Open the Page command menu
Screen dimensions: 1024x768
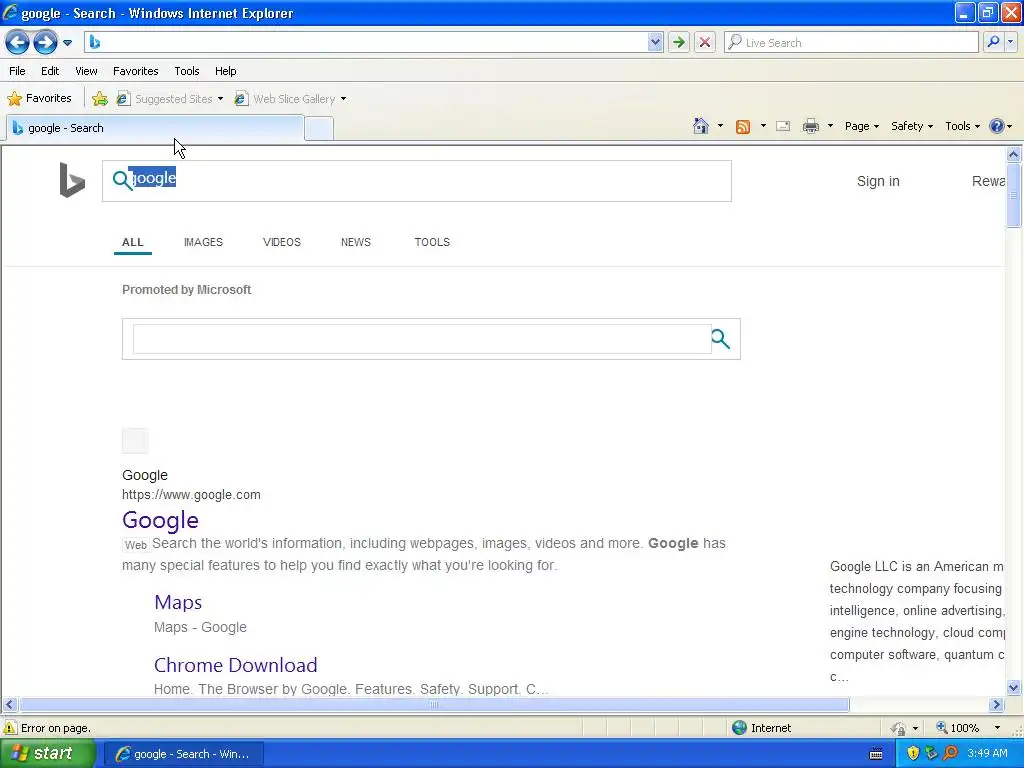(x=861, y=126)
